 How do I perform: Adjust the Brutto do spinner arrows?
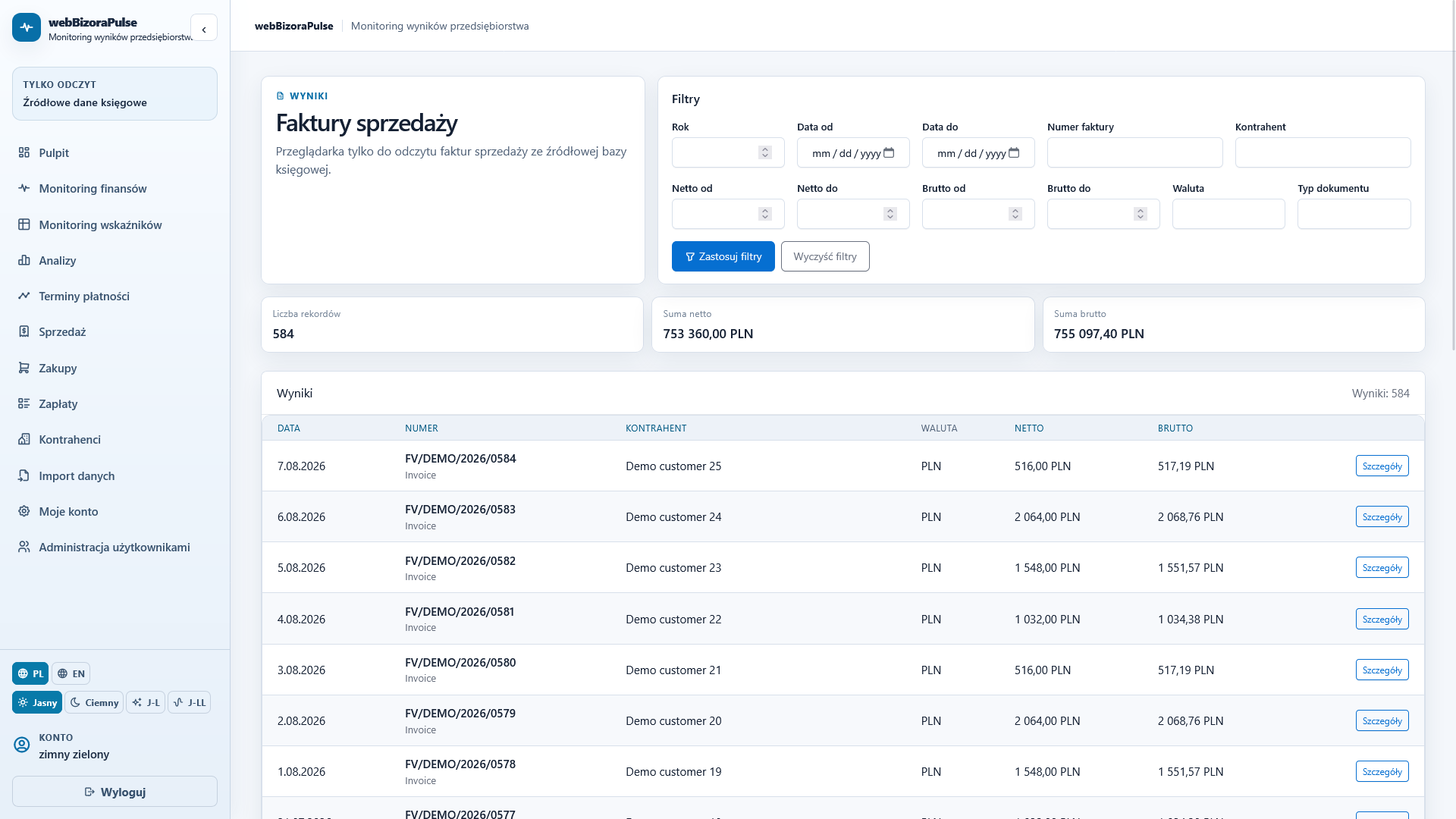[x=1141, y=214]
